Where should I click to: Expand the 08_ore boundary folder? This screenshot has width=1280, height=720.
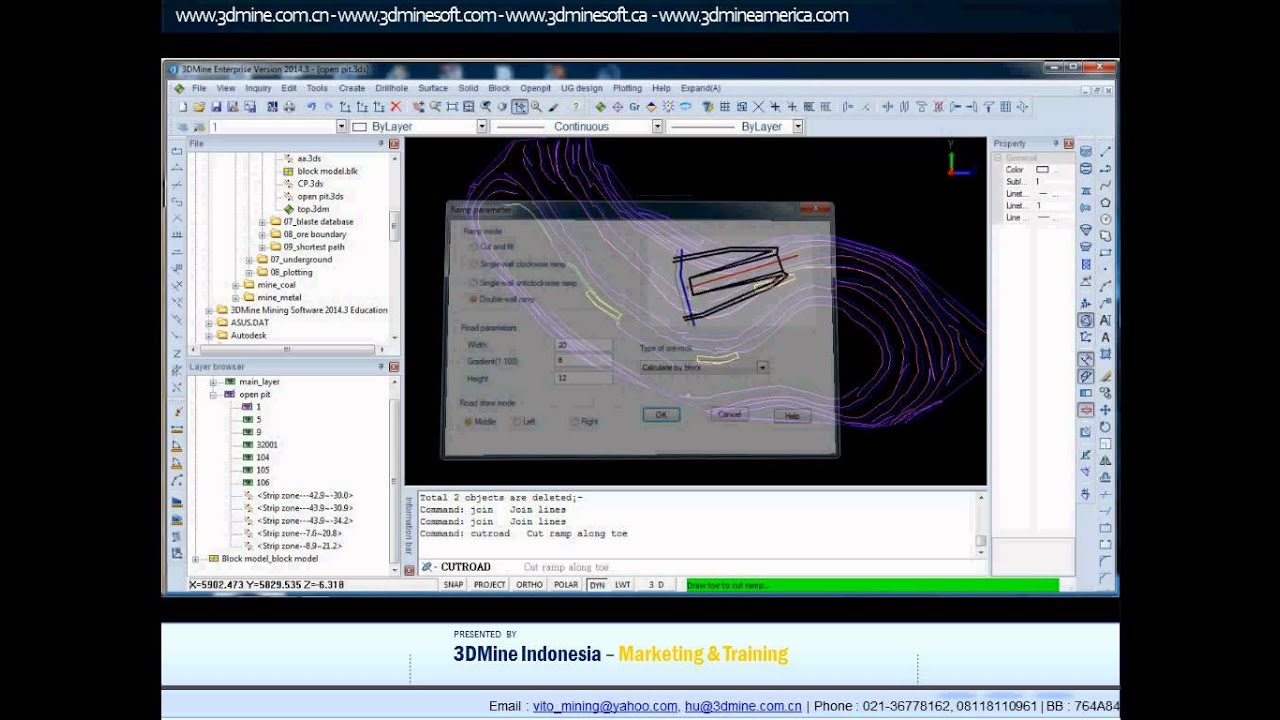click(x=263, y=234)
